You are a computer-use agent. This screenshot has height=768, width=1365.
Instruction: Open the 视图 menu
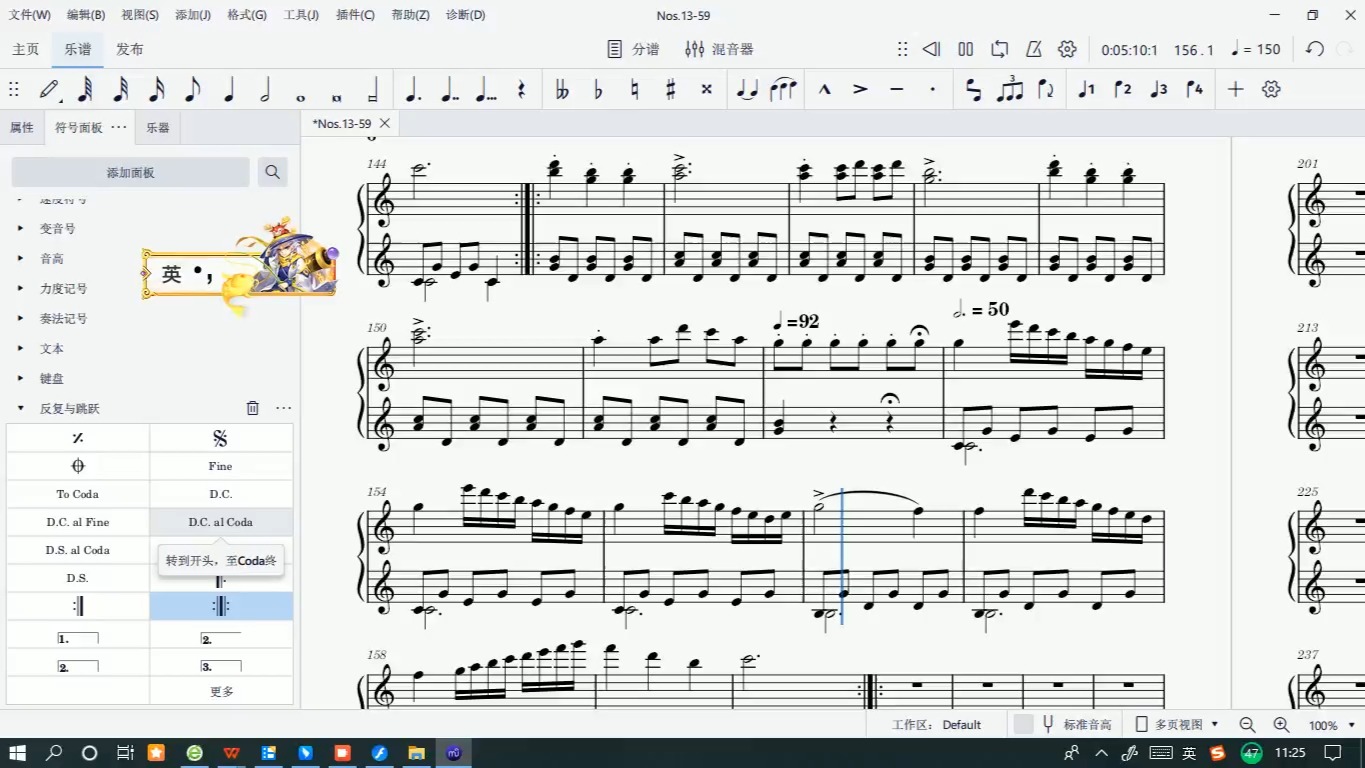tap(140, 15)
